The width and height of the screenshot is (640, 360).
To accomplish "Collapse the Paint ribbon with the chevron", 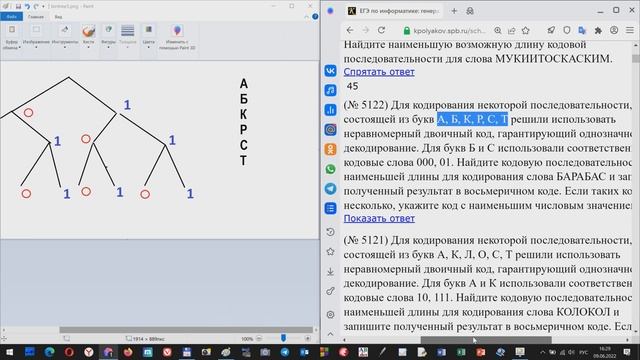I will click(x=307, y=17).
